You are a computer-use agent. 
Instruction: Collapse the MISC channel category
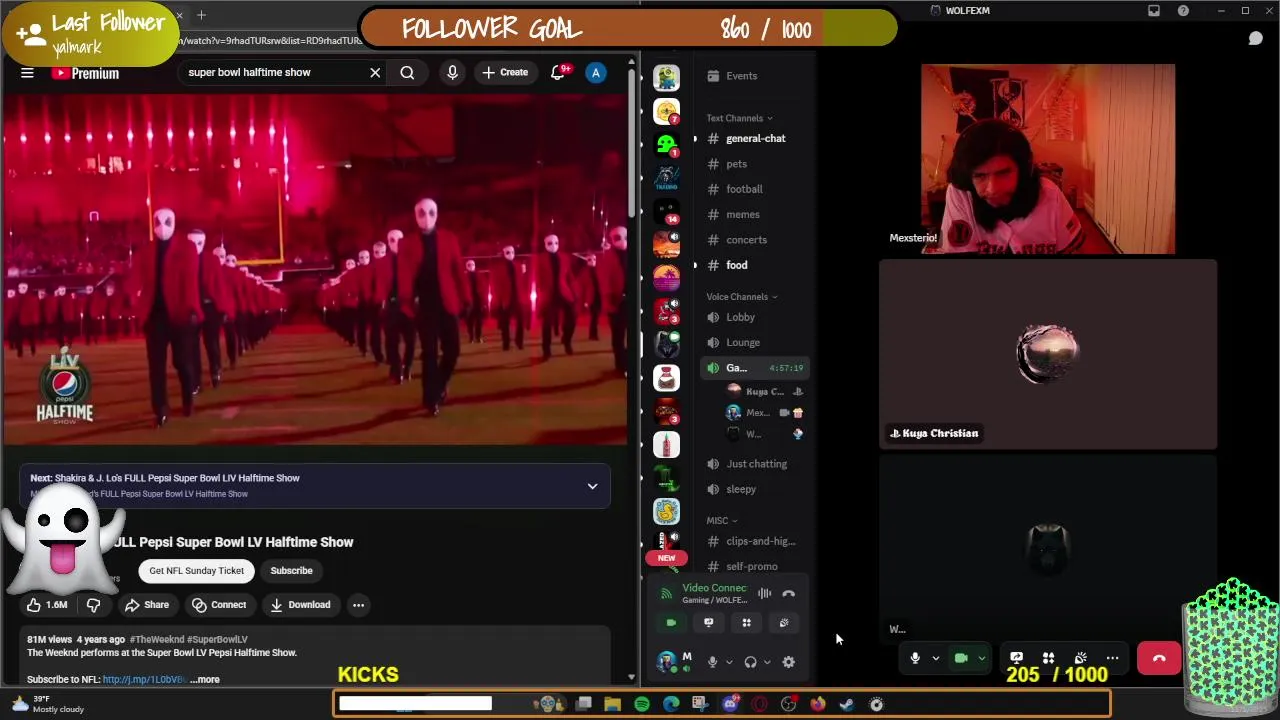coord(721,520)
